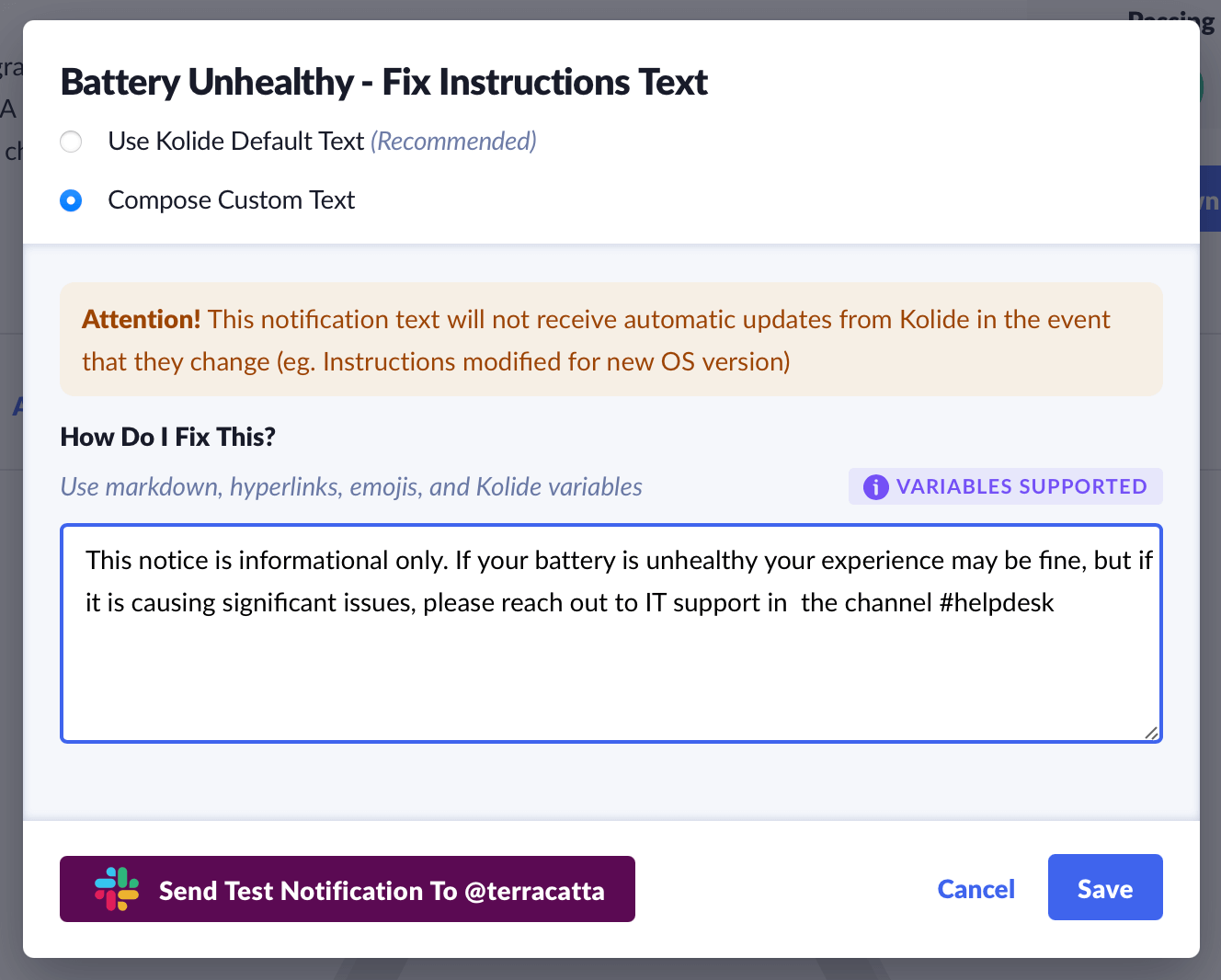Cancel the fix instructions dialog
This screenshot has height=980, width=1221.
tap(976, 889)
